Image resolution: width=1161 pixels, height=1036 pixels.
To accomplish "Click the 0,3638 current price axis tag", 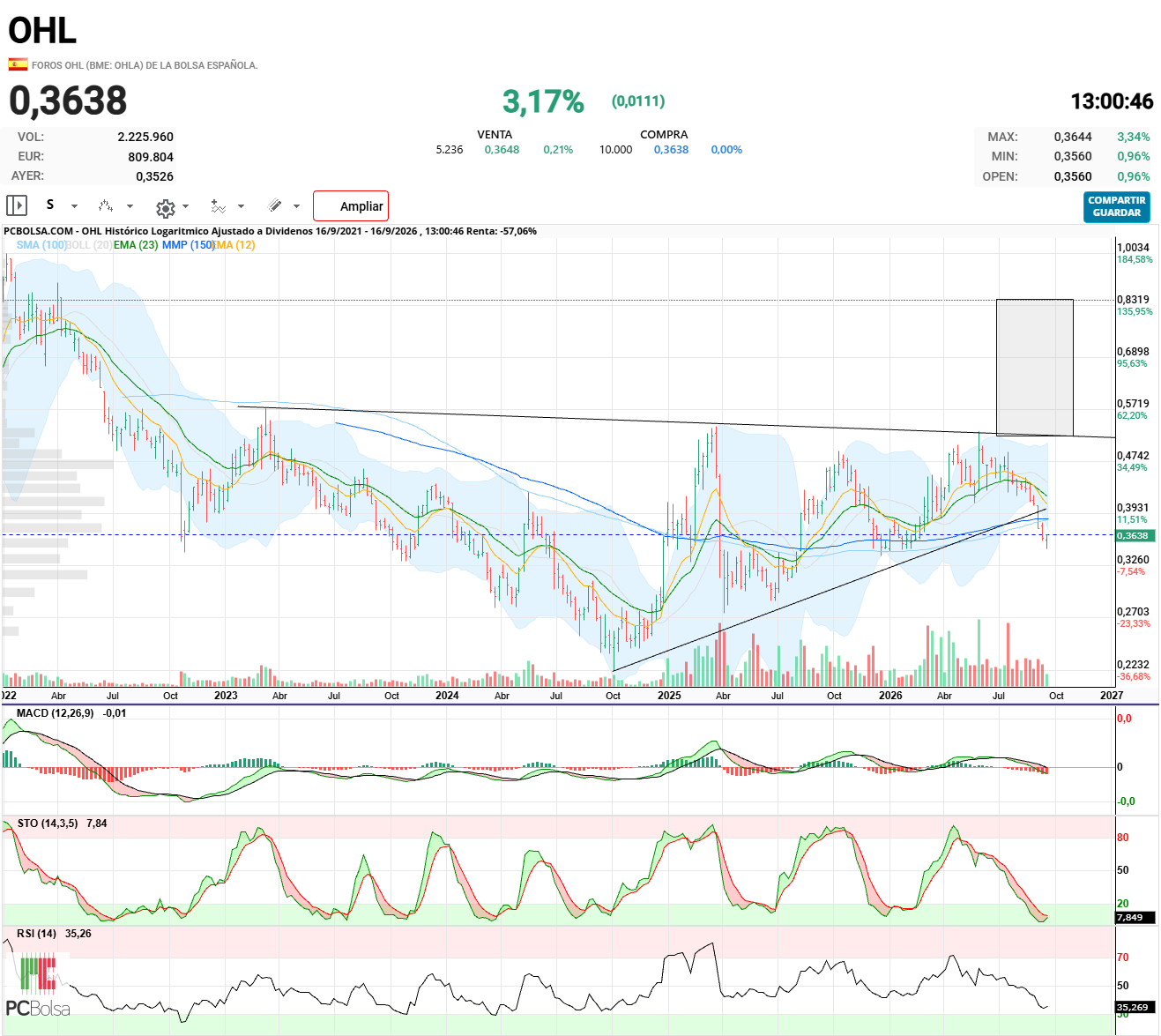I will tap(1133, 535).
